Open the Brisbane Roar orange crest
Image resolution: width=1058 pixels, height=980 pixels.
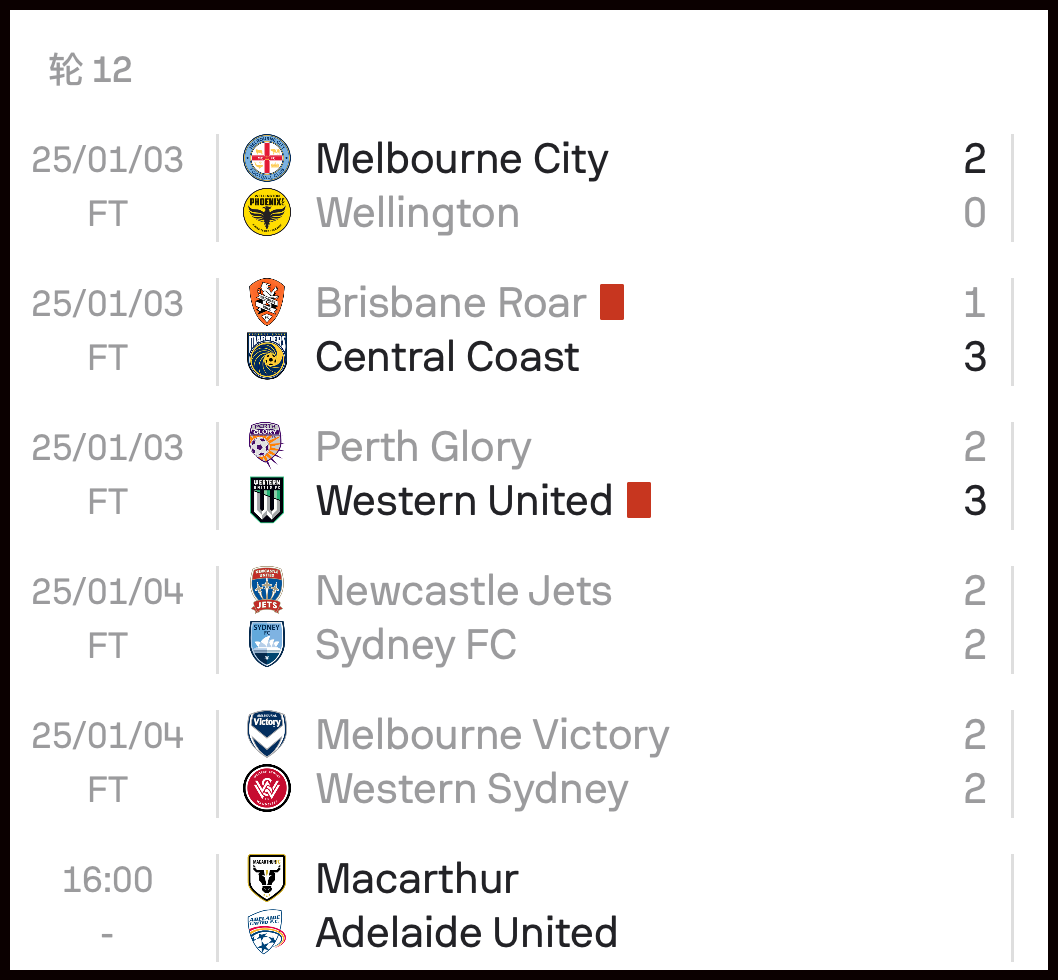point(267,302)
